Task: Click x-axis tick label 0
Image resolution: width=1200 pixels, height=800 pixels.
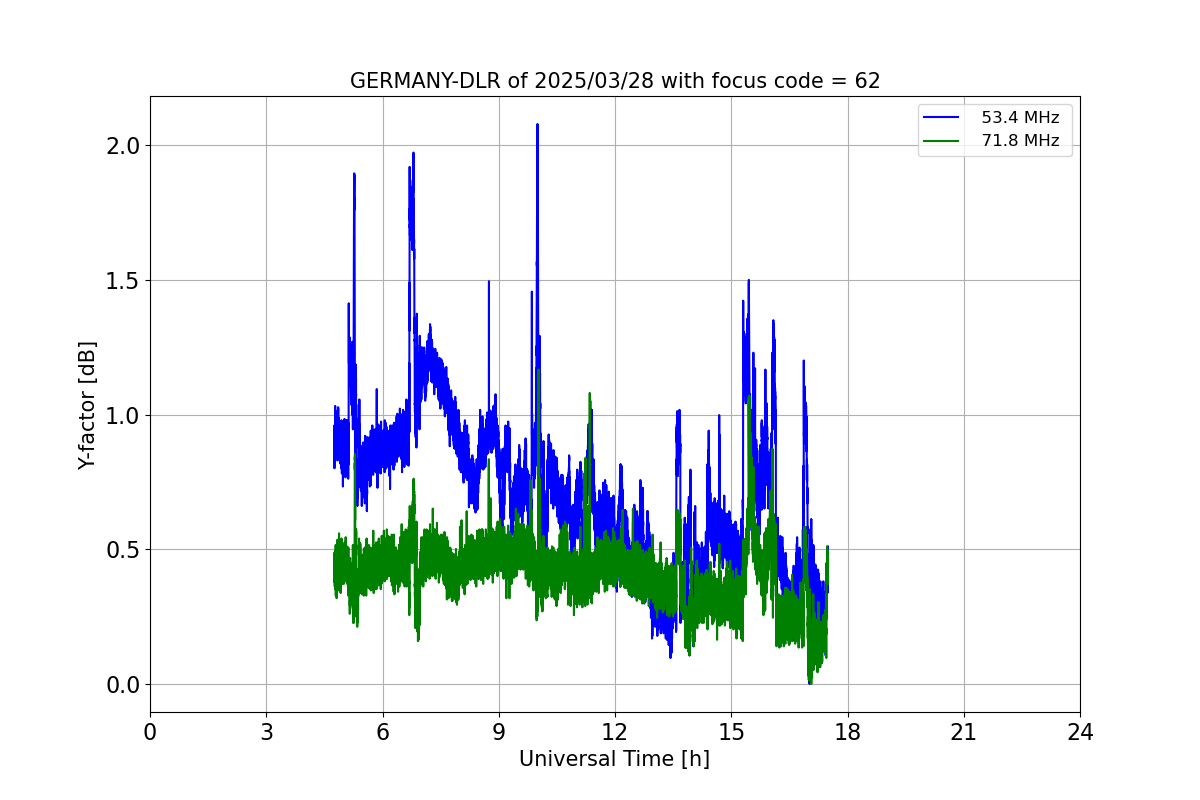Action: 150,732
